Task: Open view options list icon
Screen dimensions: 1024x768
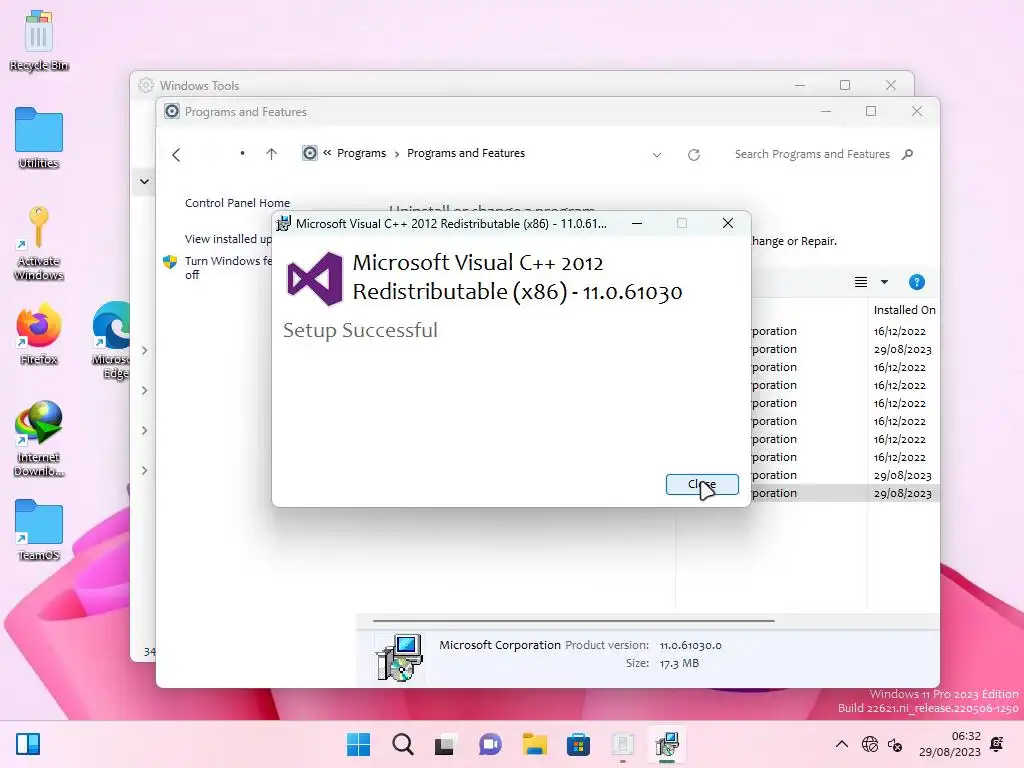Action: click(861, 282)
